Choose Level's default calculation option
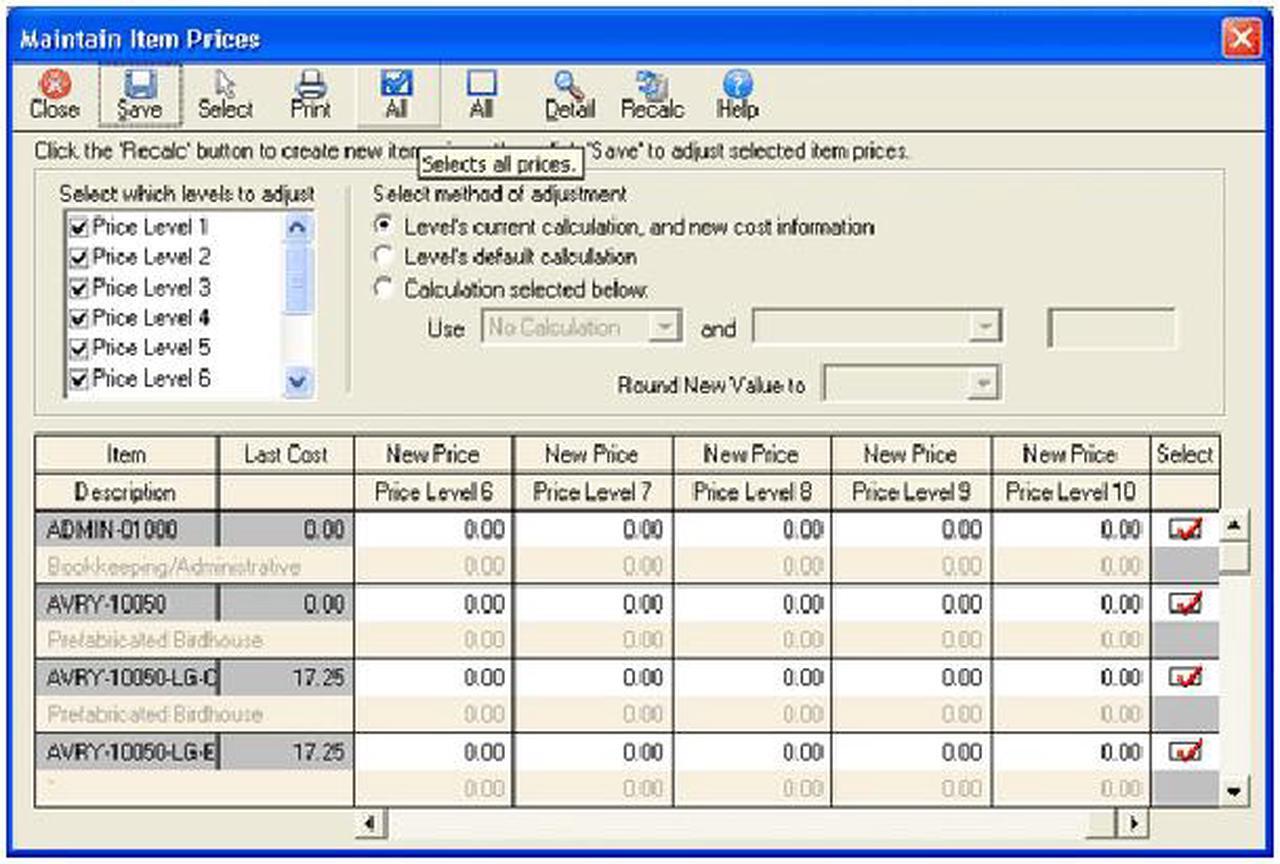 point(383,257)
